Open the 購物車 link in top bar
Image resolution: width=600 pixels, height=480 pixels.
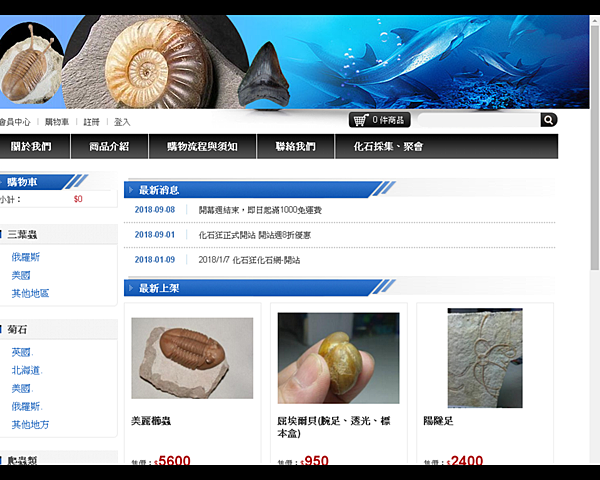pos(57,122)
